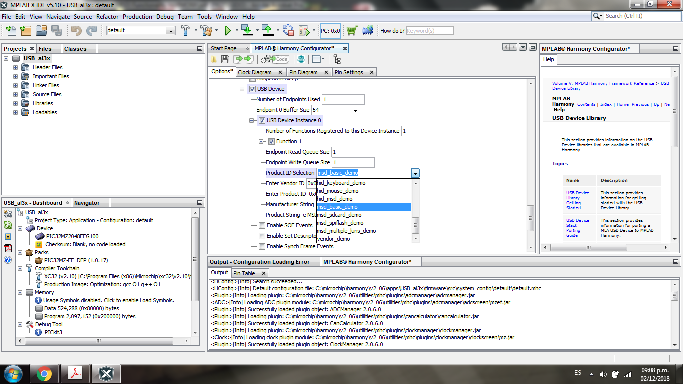This screenshot has height=385, width=684.
Task: Open the Tools menu
Action: (204, 17)
